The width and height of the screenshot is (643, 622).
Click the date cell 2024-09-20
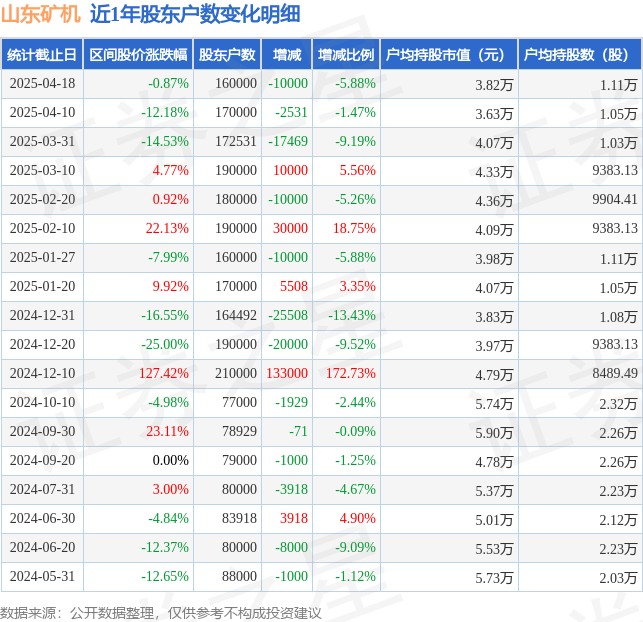click(43, 460)
